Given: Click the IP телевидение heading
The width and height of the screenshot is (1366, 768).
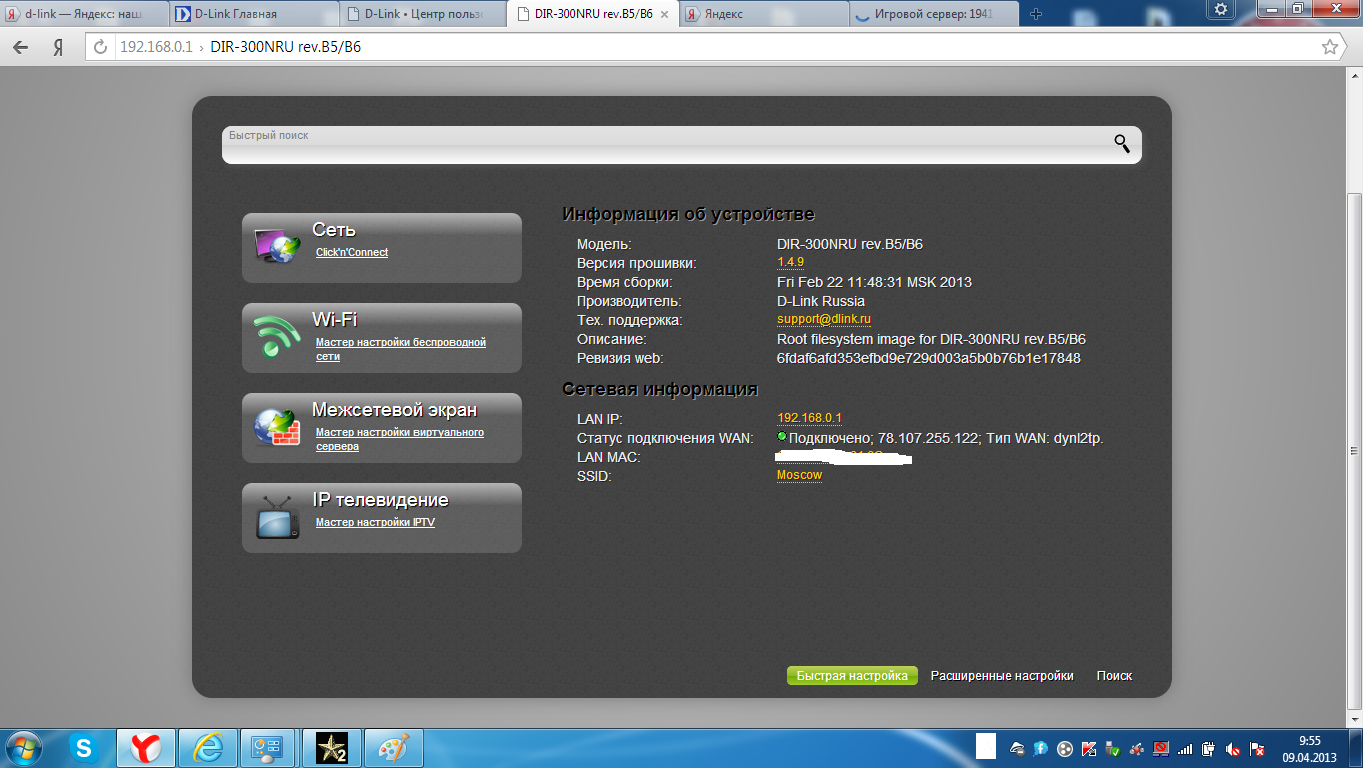Looking at the screenshot, I should (x=380, y=500).
